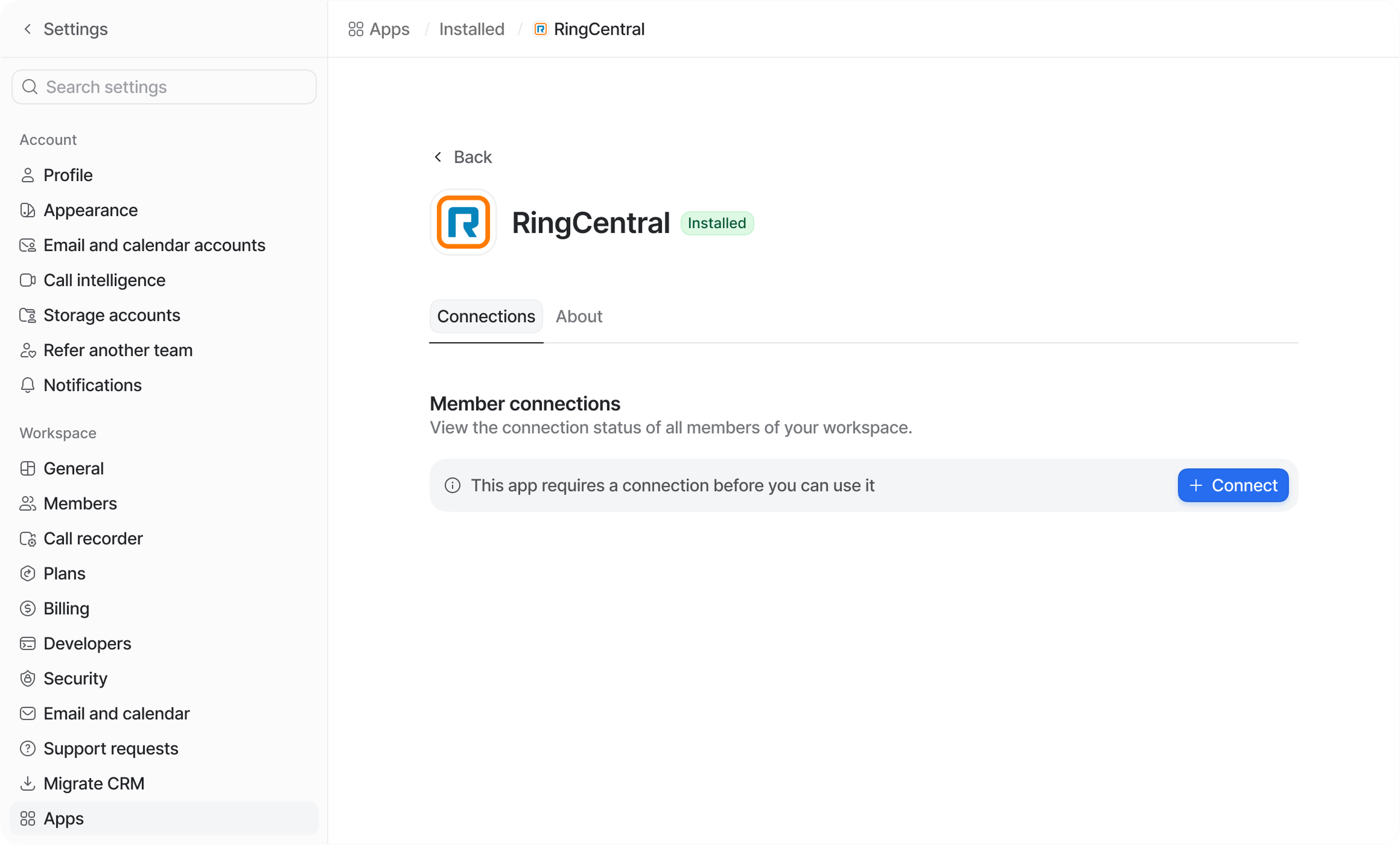Click the Call intelligence camera icon
Image resolution: width=1400 pixels, height=845 pixels.
pos(27,280)
